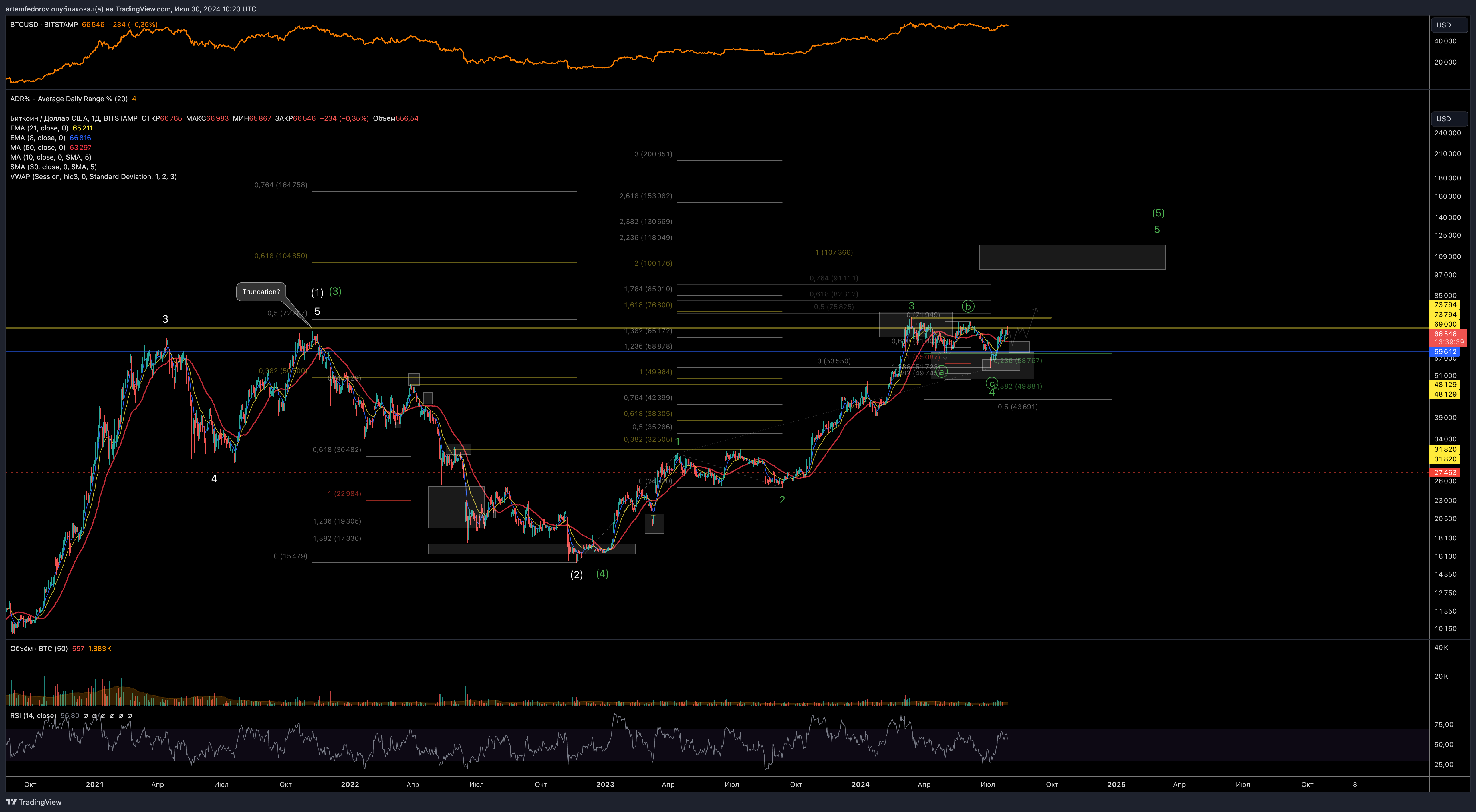Select the Fibonacci label 1,618 (76 800)
Screen dimensions: 1476x812
[x=648, y=305]
